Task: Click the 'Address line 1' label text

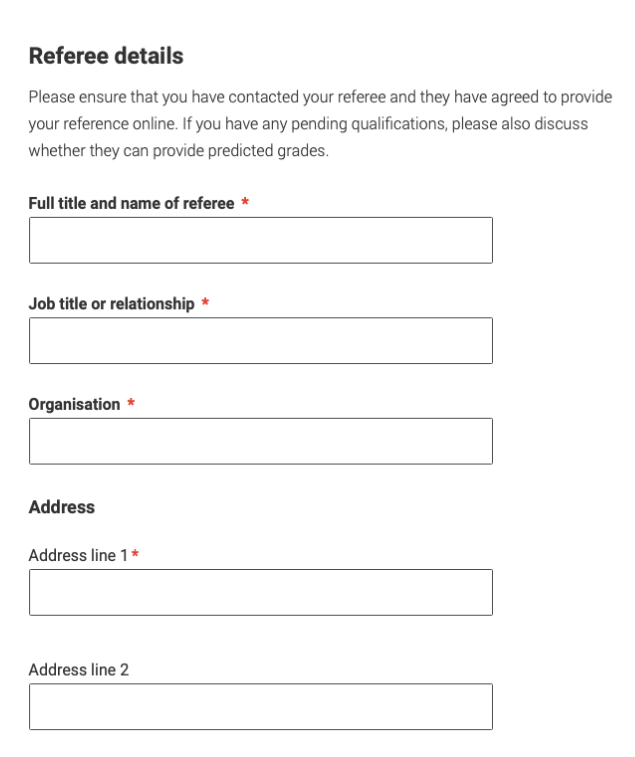Action: [x=78, y=555]
